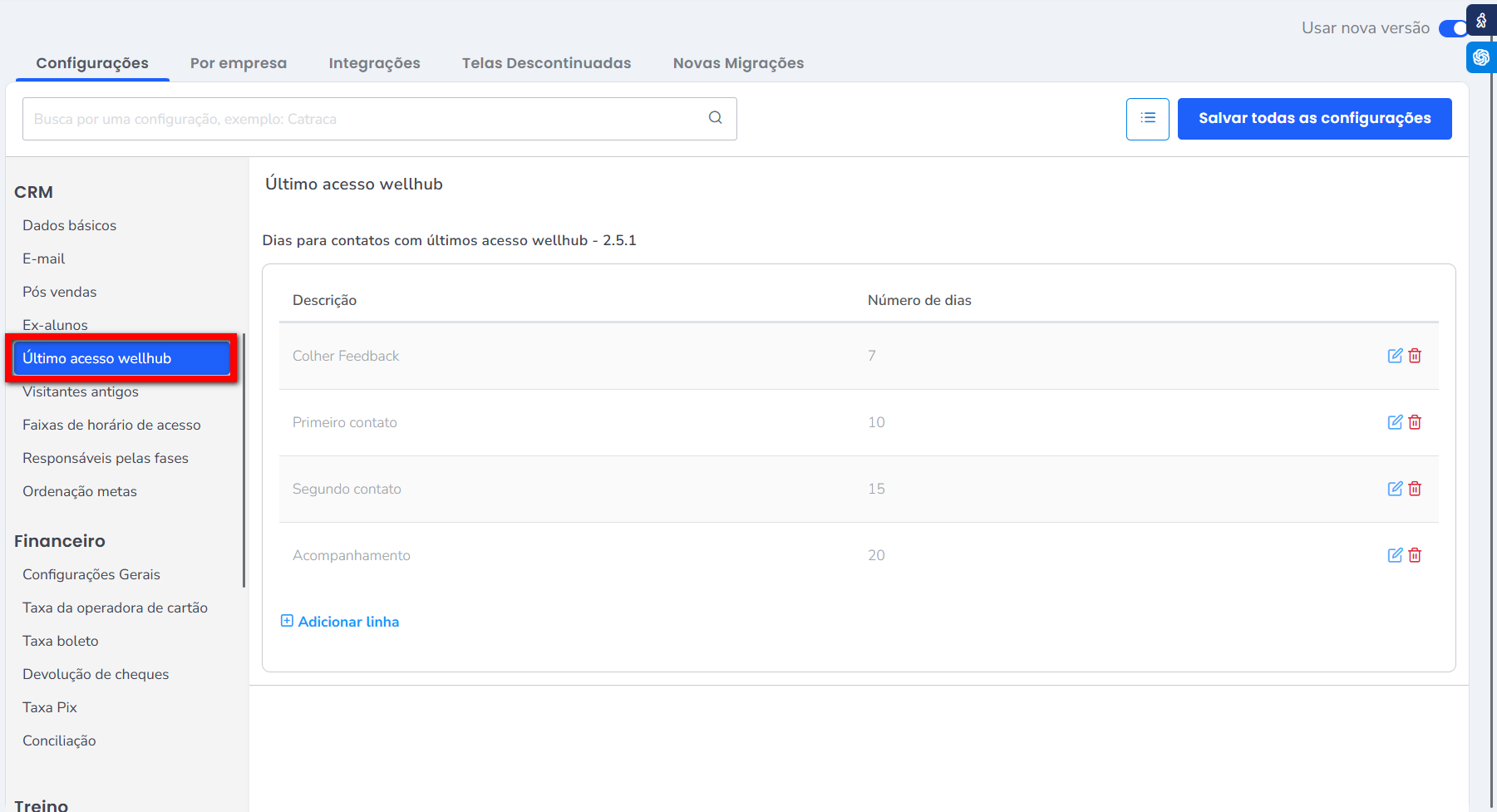Image resolution: width=1497 pixels, height=812 pixels.
Task: Edit the Primeiro contato row
Action: 1395,422
